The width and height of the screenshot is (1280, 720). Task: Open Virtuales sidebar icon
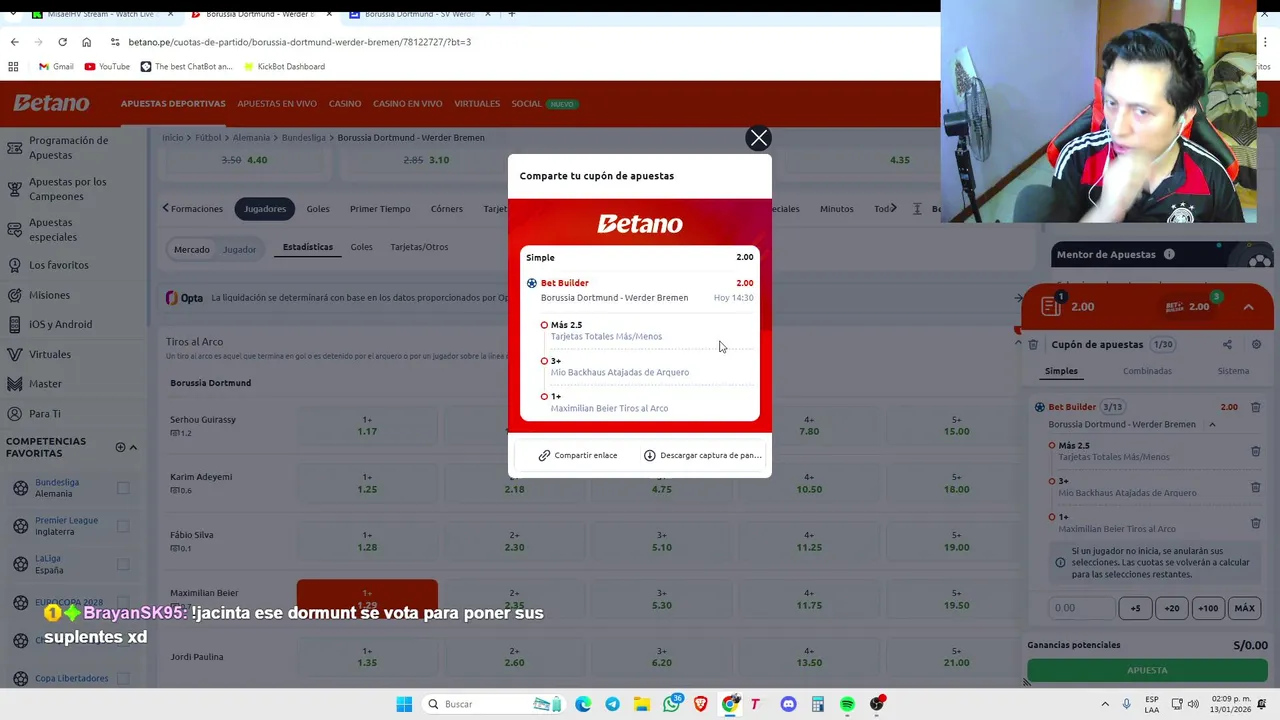pos(15,354)
